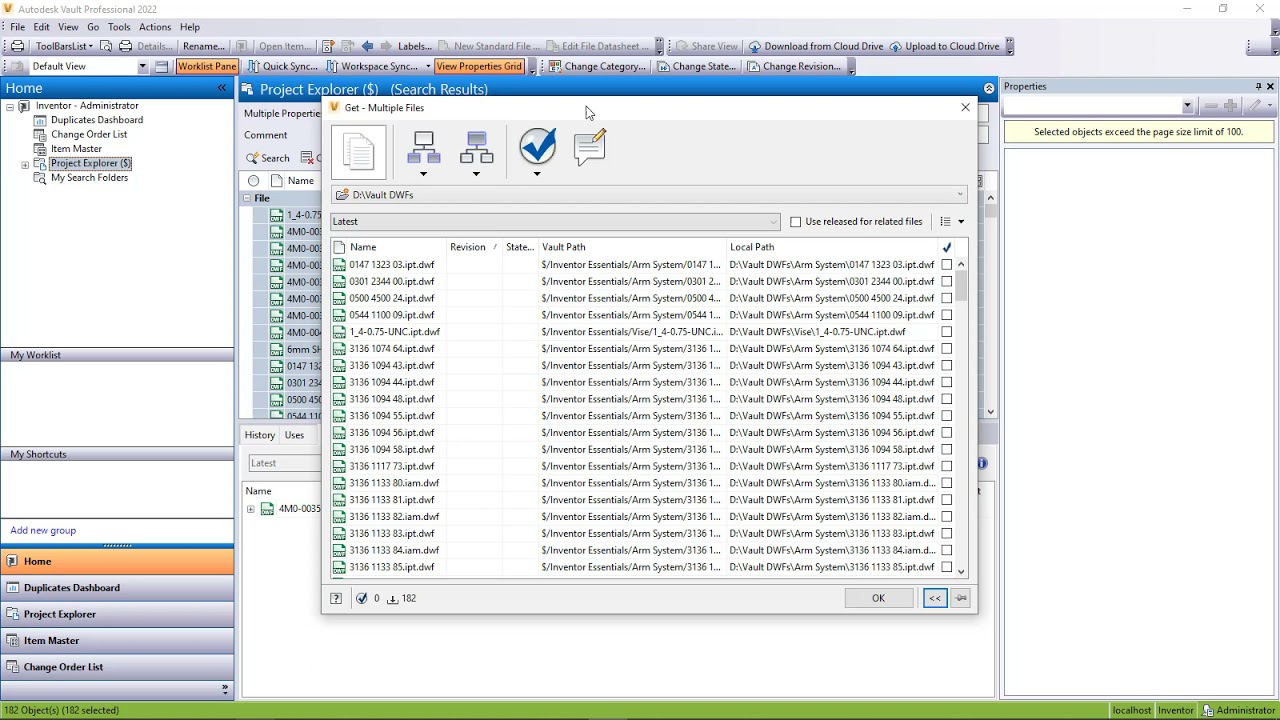Screen dimensions: 1280x720
Task: Click OK in Get dialog
Action: tap(878, 598)
